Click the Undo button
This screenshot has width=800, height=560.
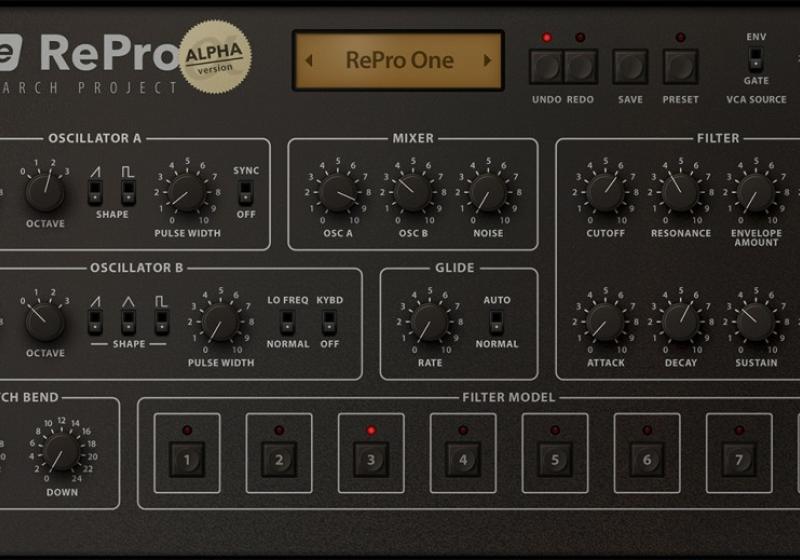[546, 67]
